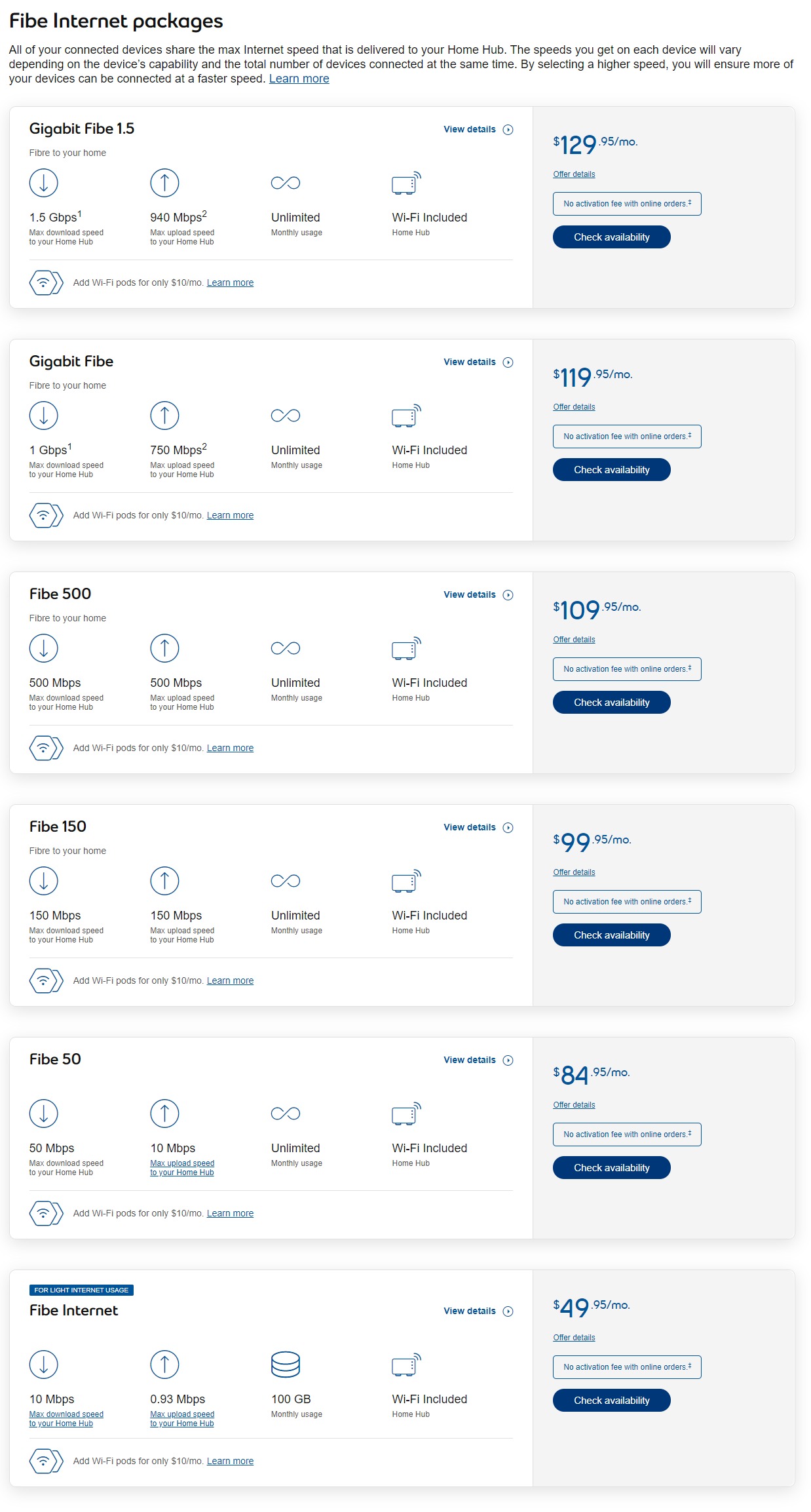
Task: Click the Max download speed link for Fibe Internet
Action: [66, 1419]
